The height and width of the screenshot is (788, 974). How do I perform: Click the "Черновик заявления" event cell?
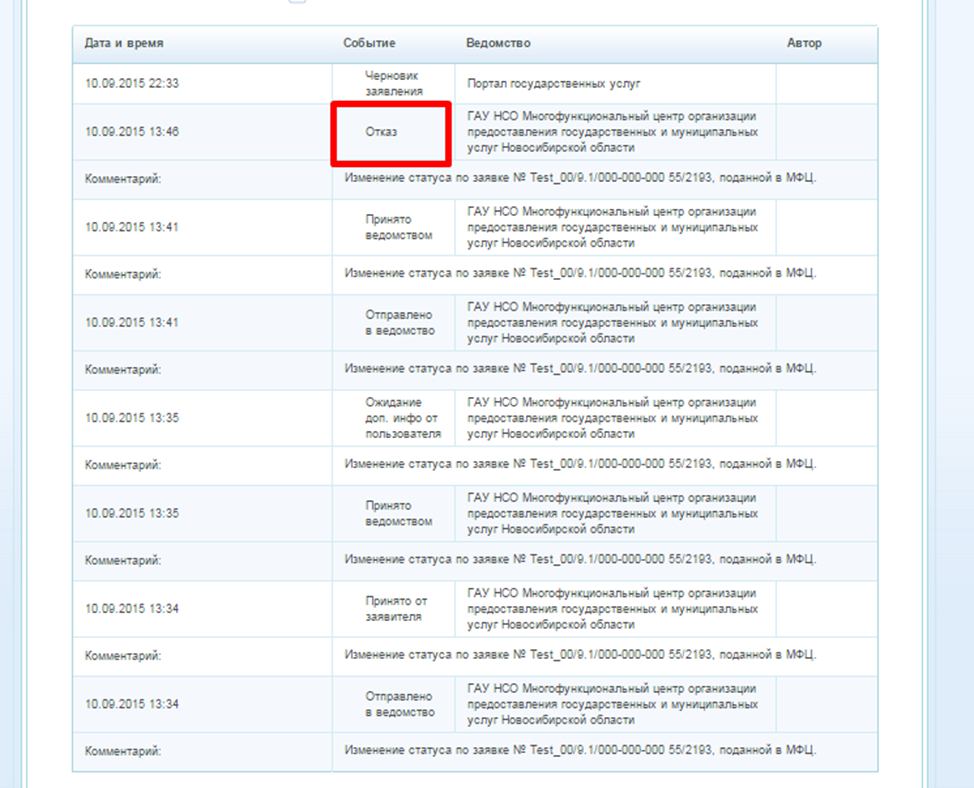(x=394, y=83)
